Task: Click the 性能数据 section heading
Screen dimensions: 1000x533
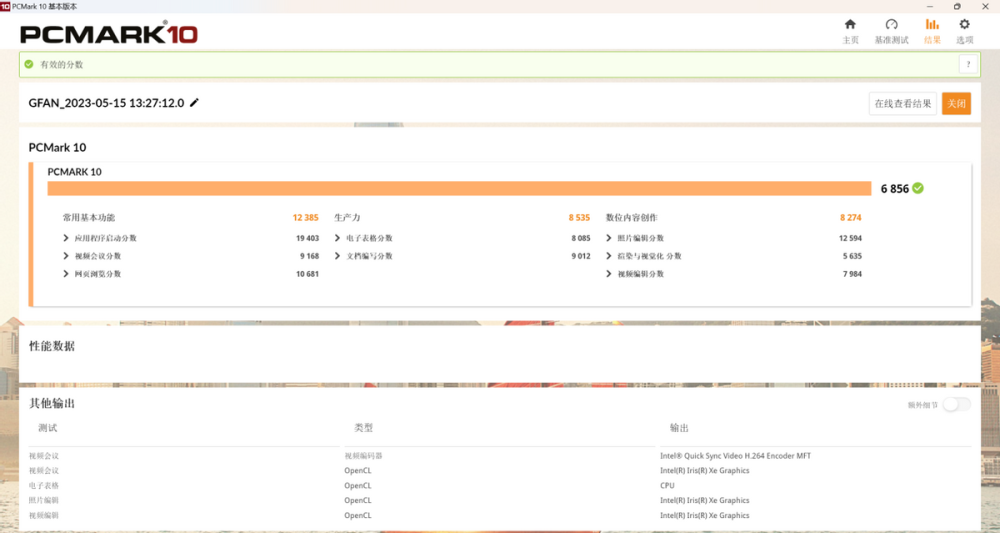Action: click(x=52, y=346)
